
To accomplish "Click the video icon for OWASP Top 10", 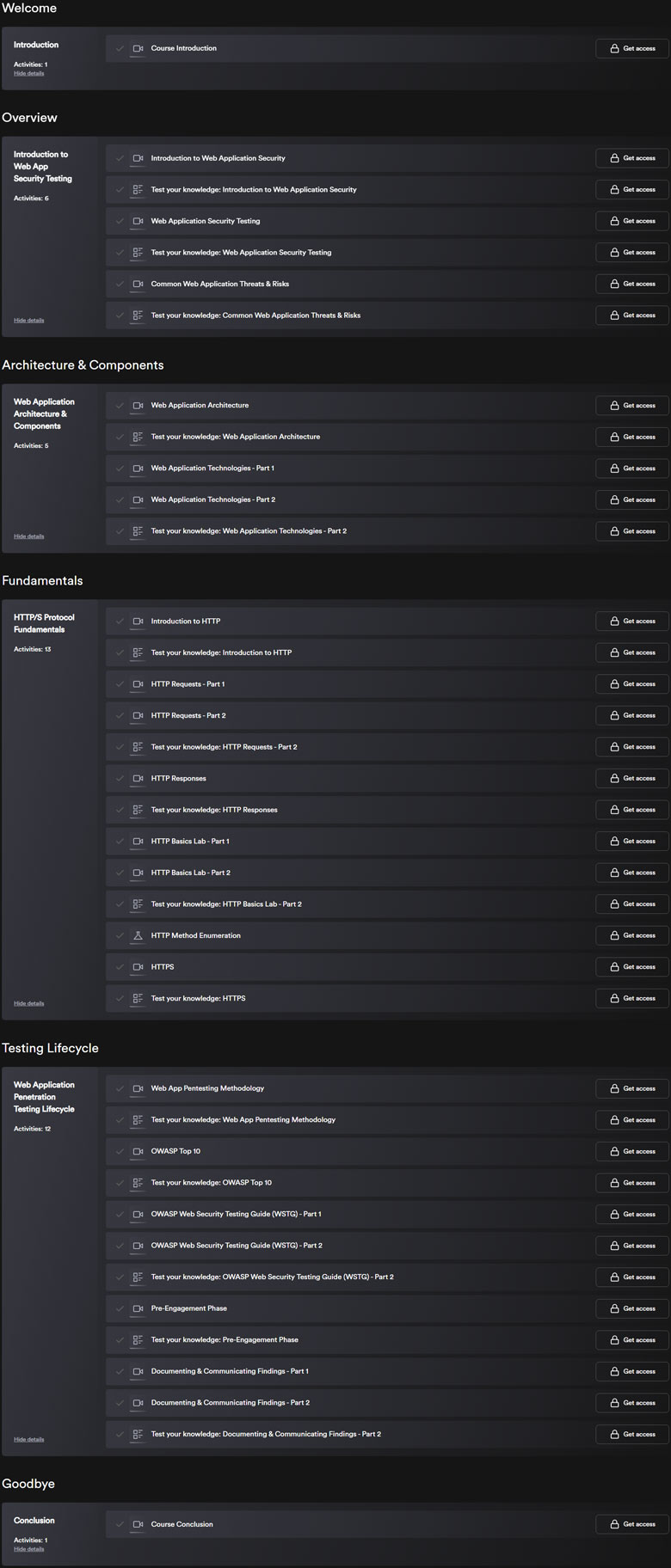I will [138, 1151].
